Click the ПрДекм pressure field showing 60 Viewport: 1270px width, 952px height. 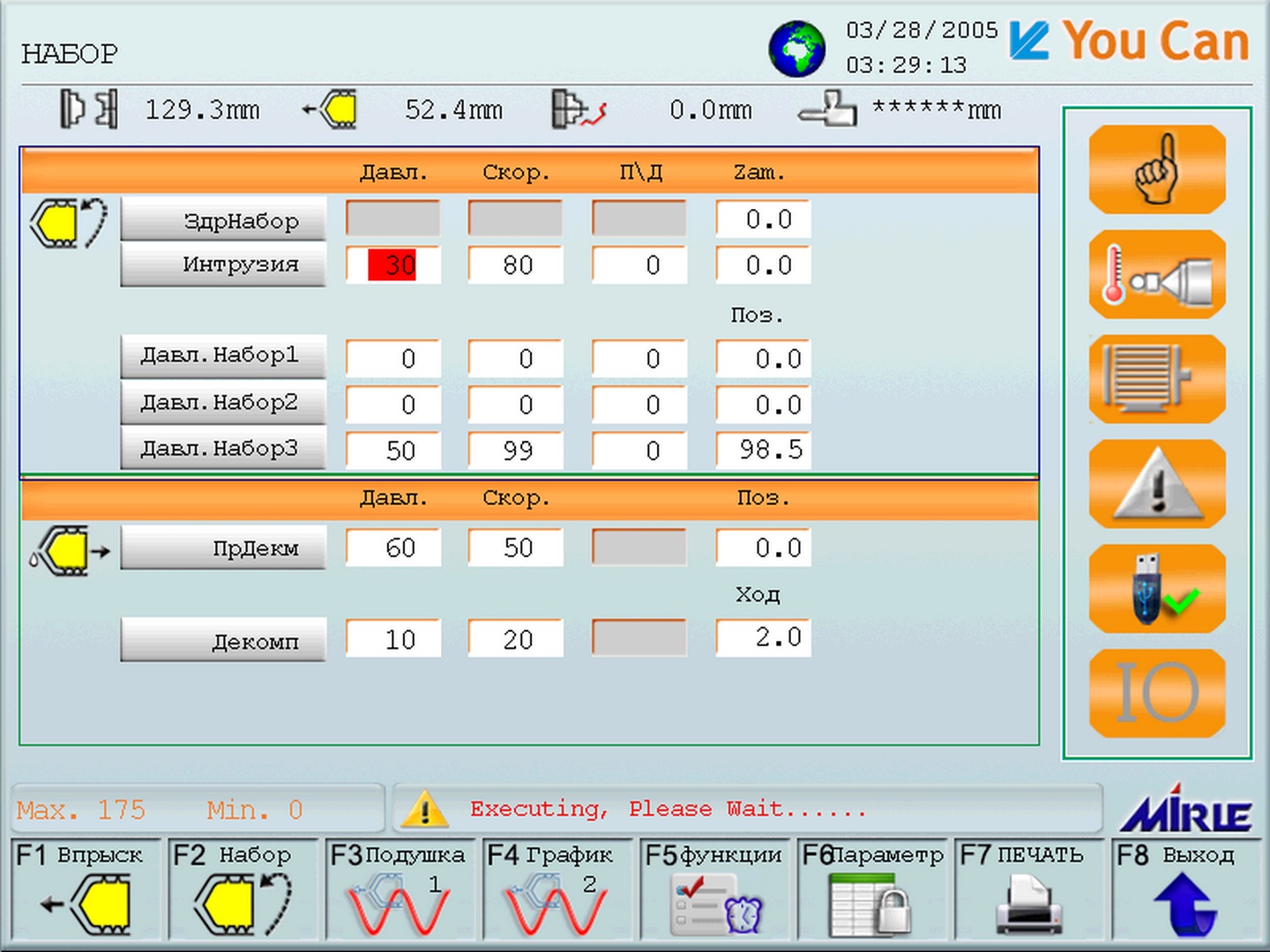[x=392, y=547]
